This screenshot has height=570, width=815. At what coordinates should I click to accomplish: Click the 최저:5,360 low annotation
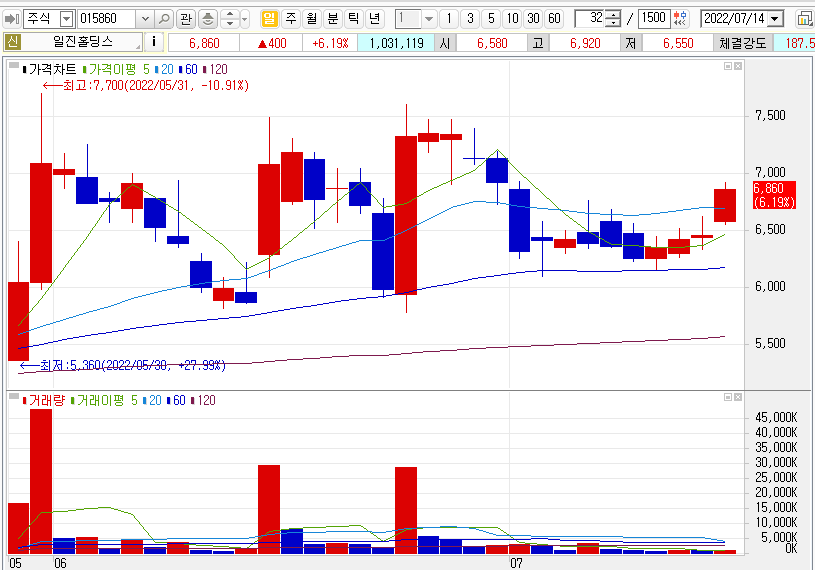pyautogui.click(x=123, y=365)
